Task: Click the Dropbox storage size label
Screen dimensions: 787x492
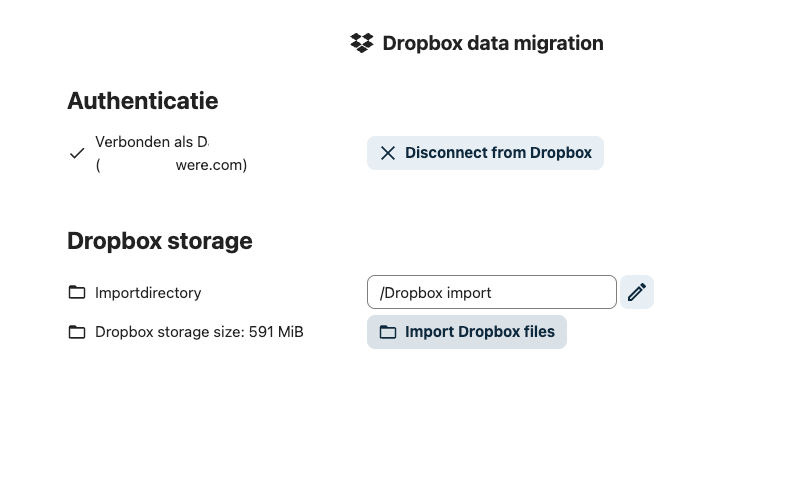Action: point(170,332)
